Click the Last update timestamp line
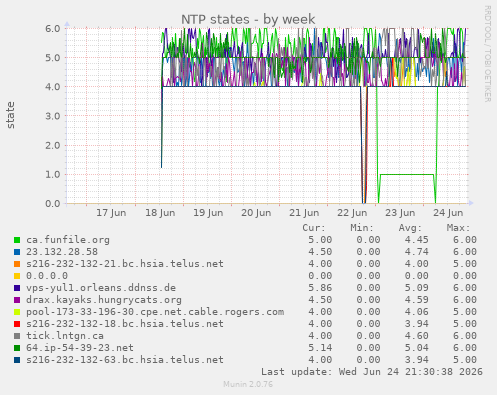Image resolution: width=497 pixels, height=395 pixels. click(372, 372)
